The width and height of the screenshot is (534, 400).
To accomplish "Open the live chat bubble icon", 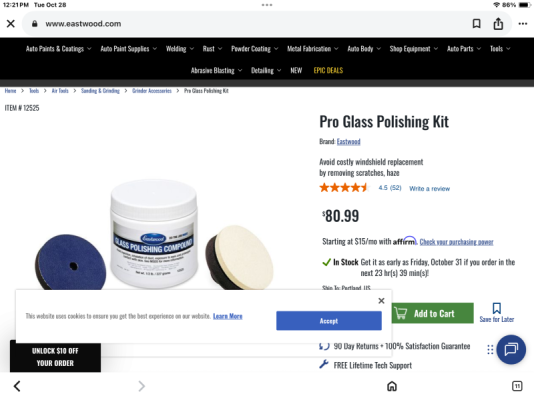I will [511, 349].
